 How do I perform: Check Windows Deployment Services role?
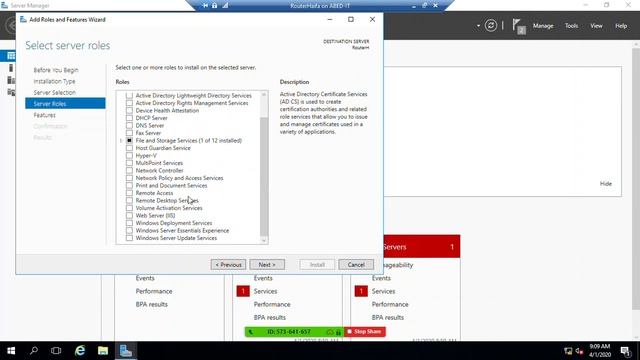click(x=129, y=223)
